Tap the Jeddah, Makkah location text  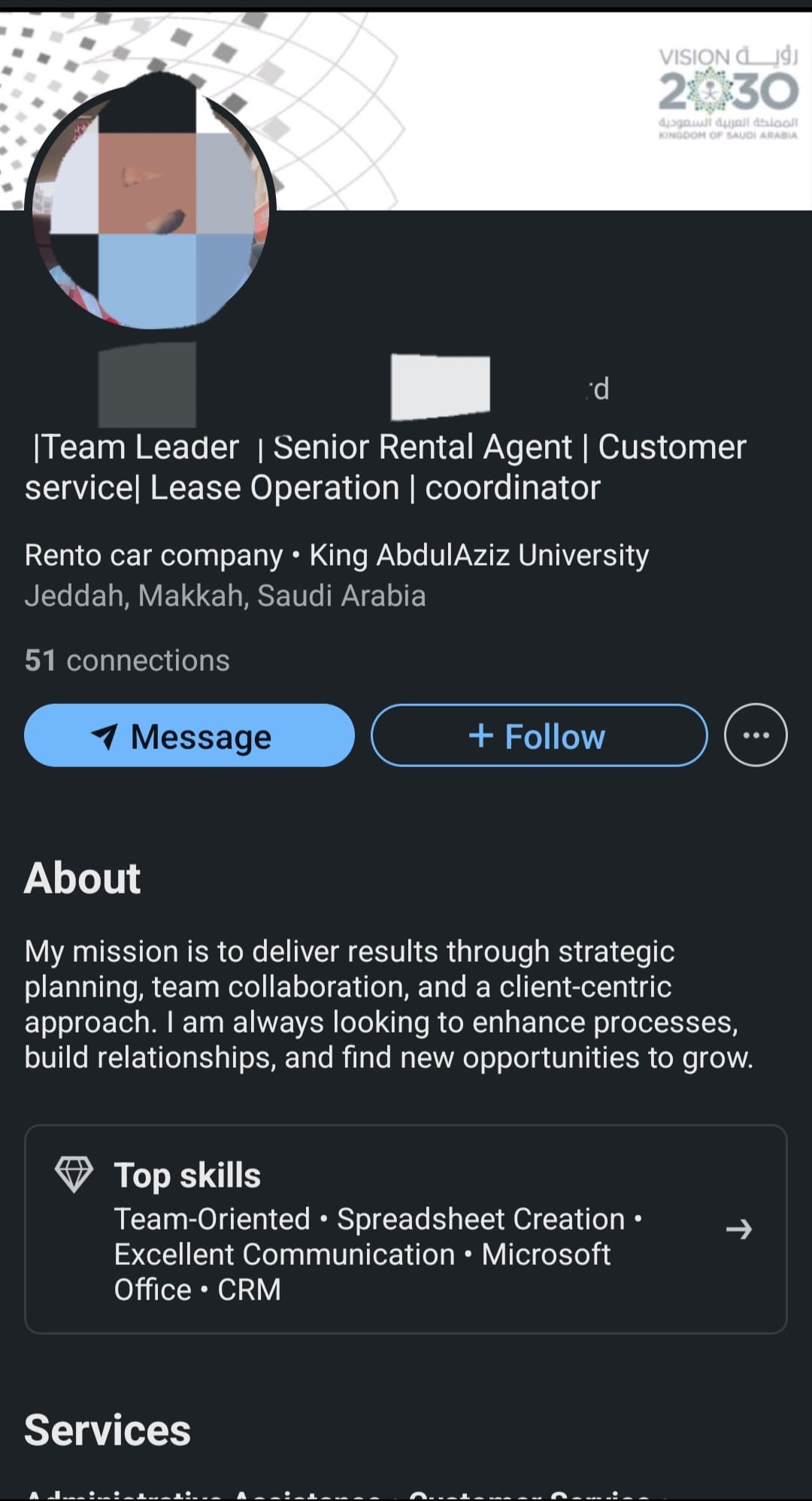click(x=225, y=596)
